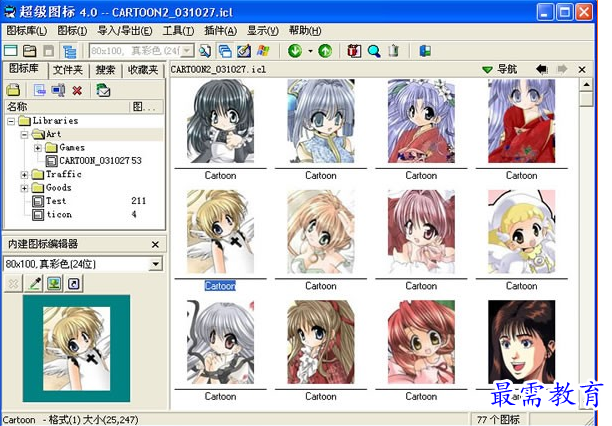Open the 插件(A) menu

[221, 30]
